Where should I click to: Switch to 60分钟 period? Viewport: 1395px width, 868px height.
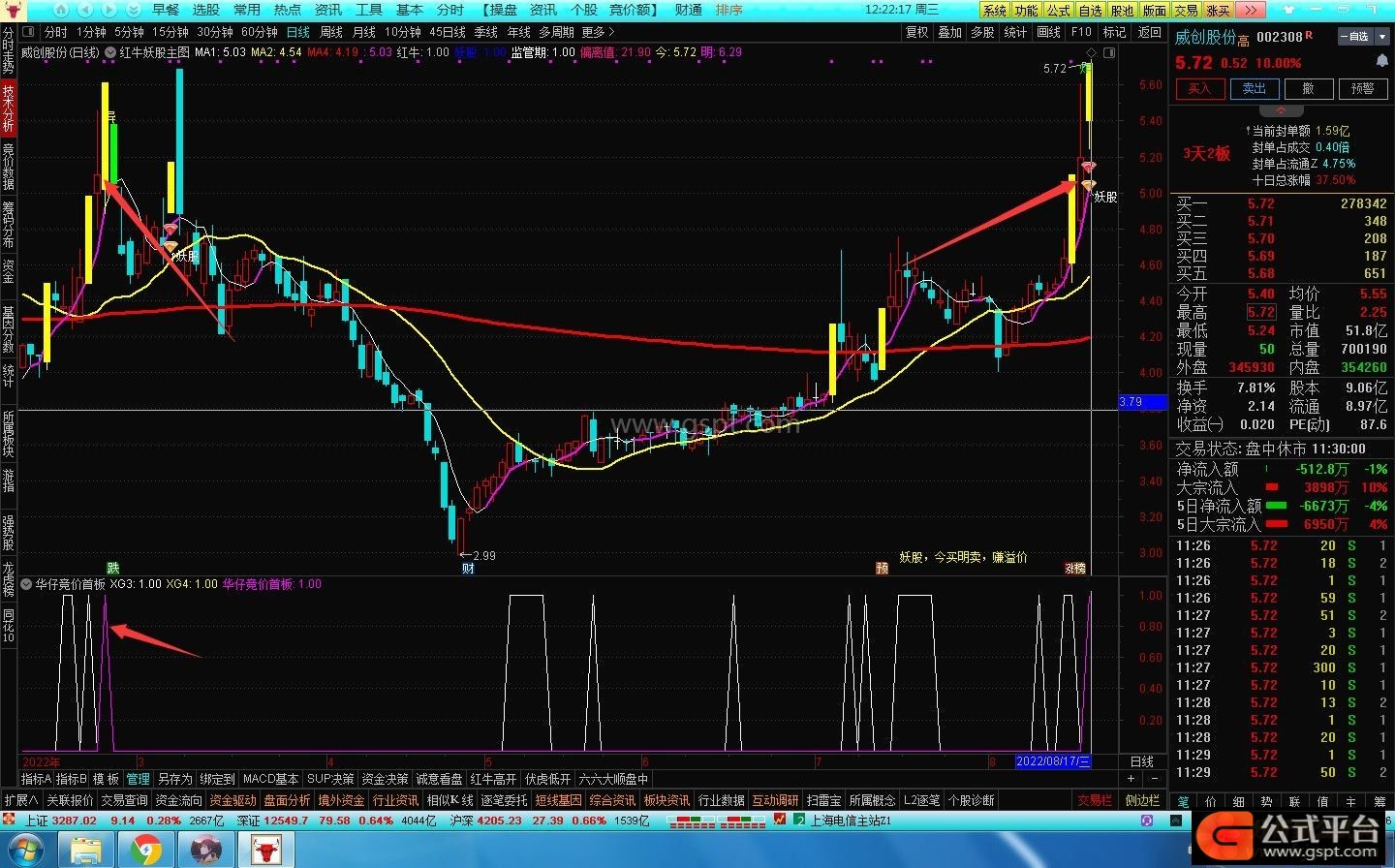click(260, 32)
